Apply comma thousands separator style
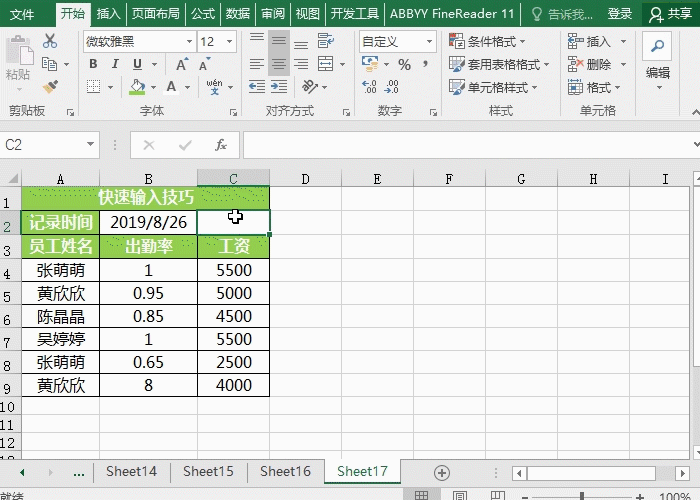The image size is (700, 500). pyautogui.click(x=425, y=65)
